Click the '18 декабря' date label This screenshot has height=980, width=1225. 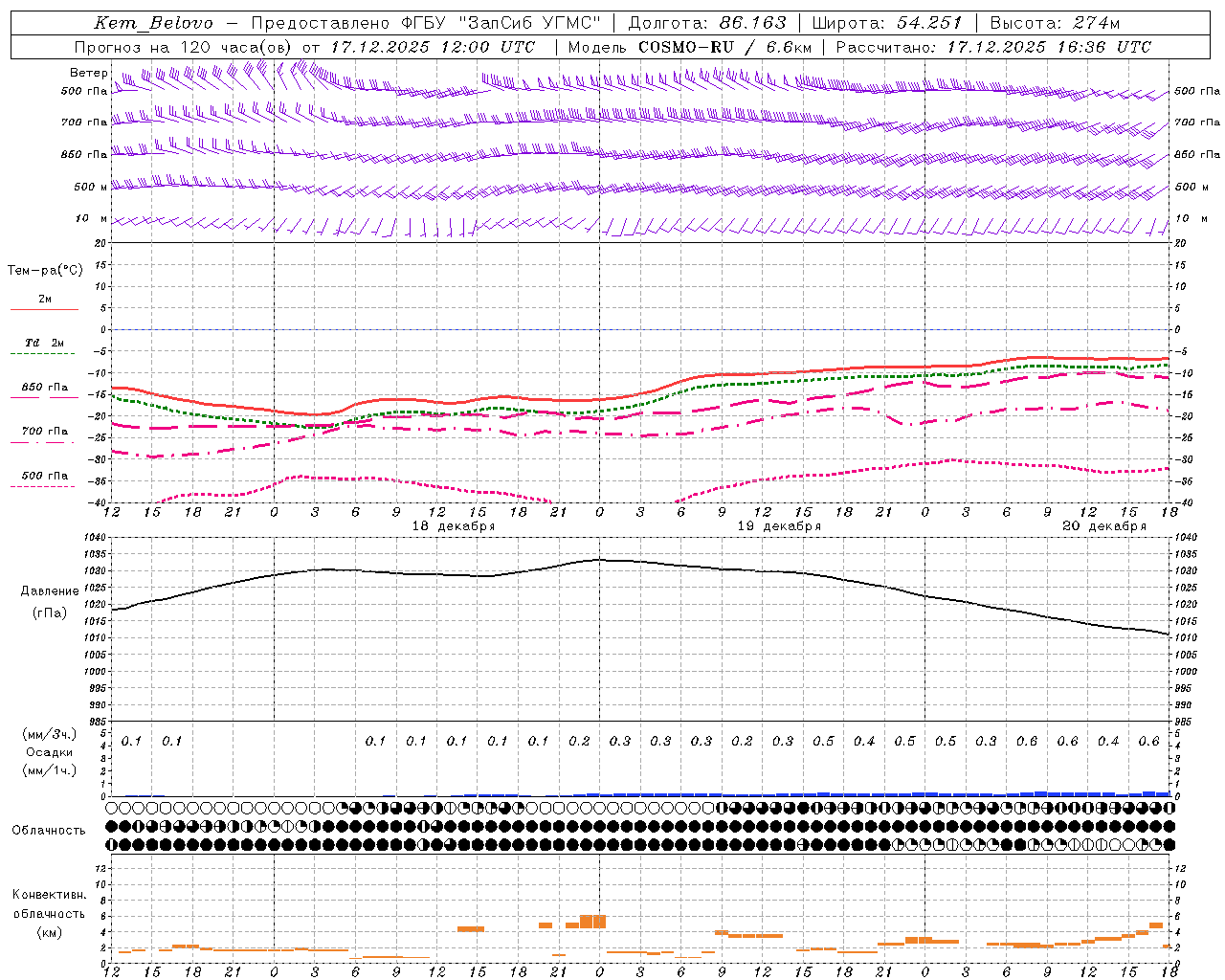[454, 526]
